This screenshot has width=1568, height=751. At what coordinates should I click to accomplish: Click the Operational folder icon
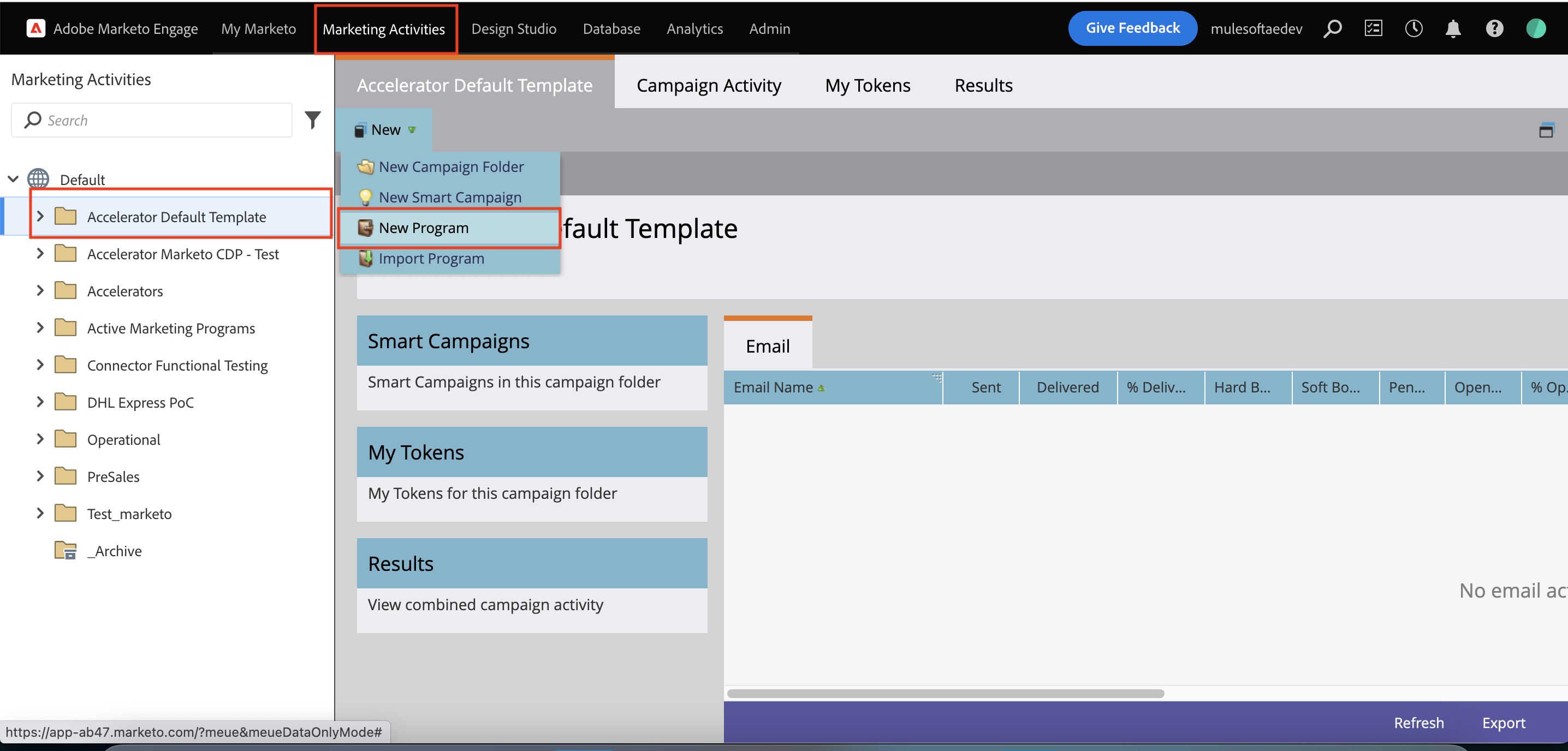[66, 439]
